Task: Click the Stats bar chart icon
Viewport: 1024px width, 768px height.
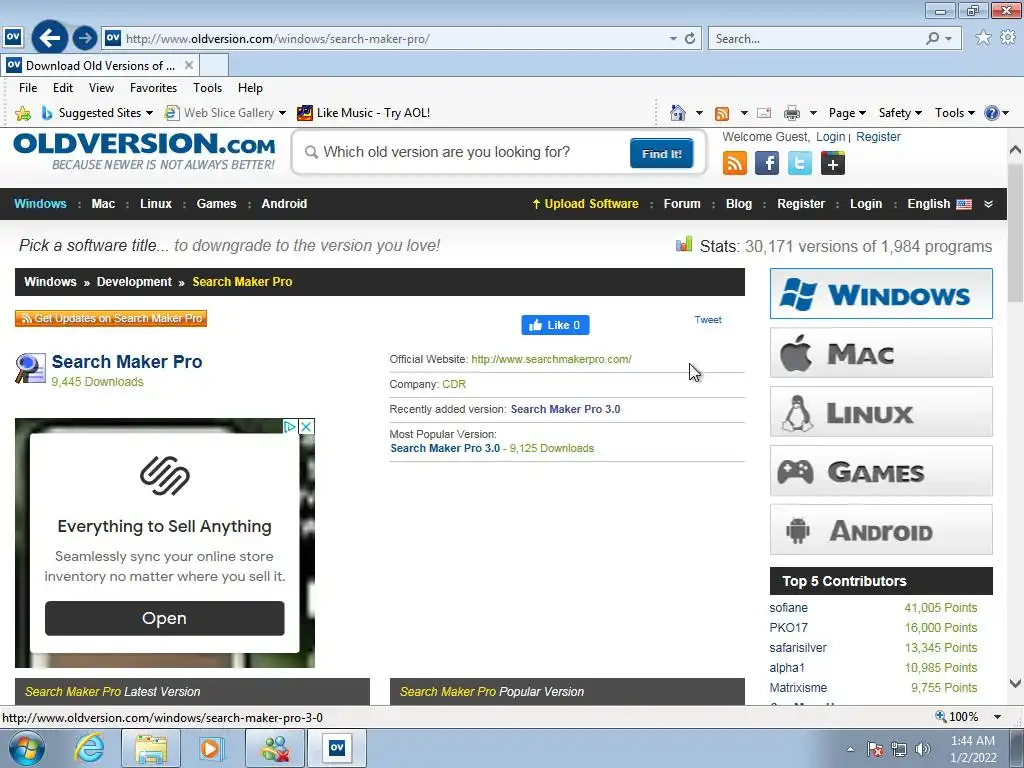Action: pos(684,245)
